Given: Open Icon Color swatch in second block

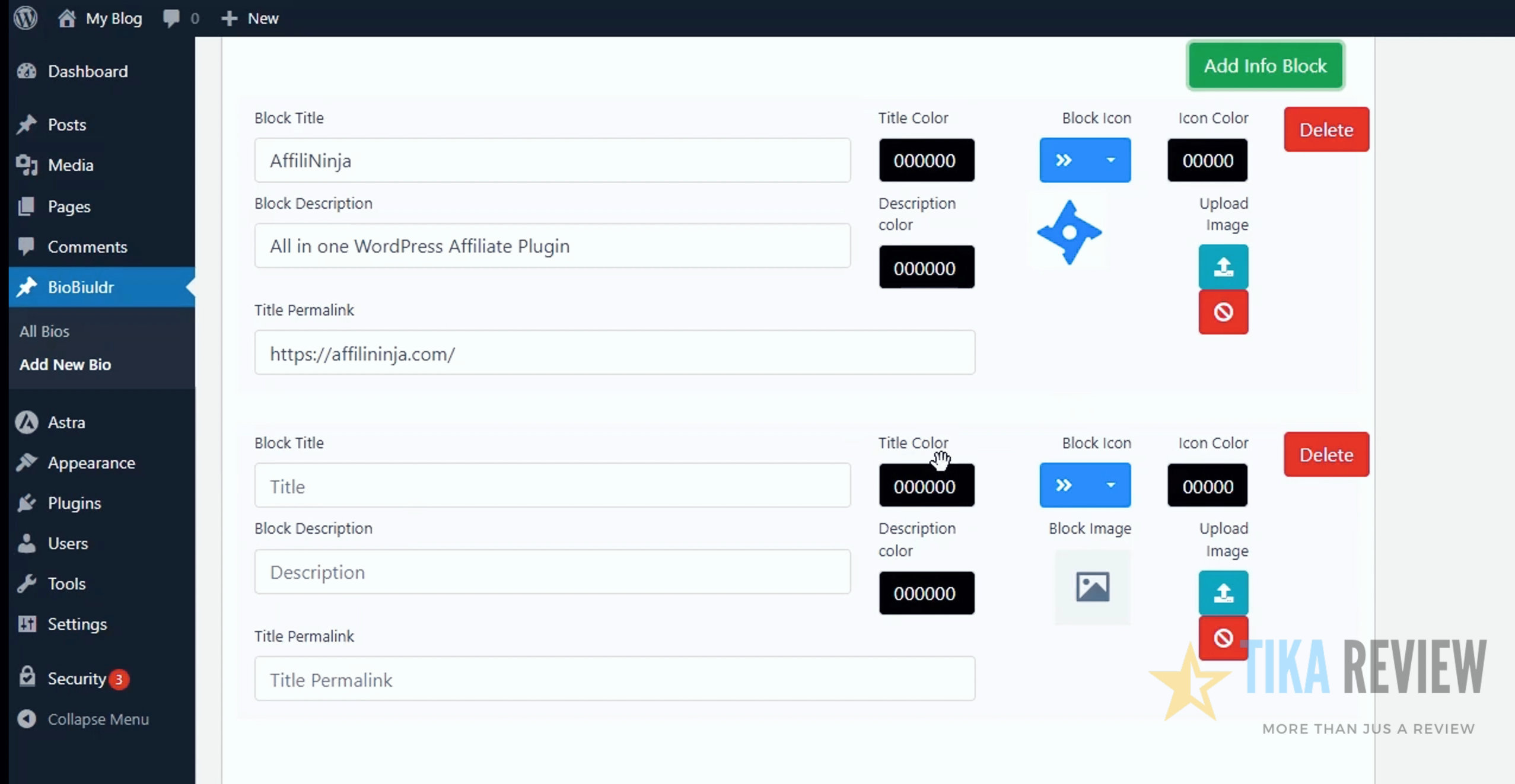Looking at the screenshot, I should (1207, 486).
